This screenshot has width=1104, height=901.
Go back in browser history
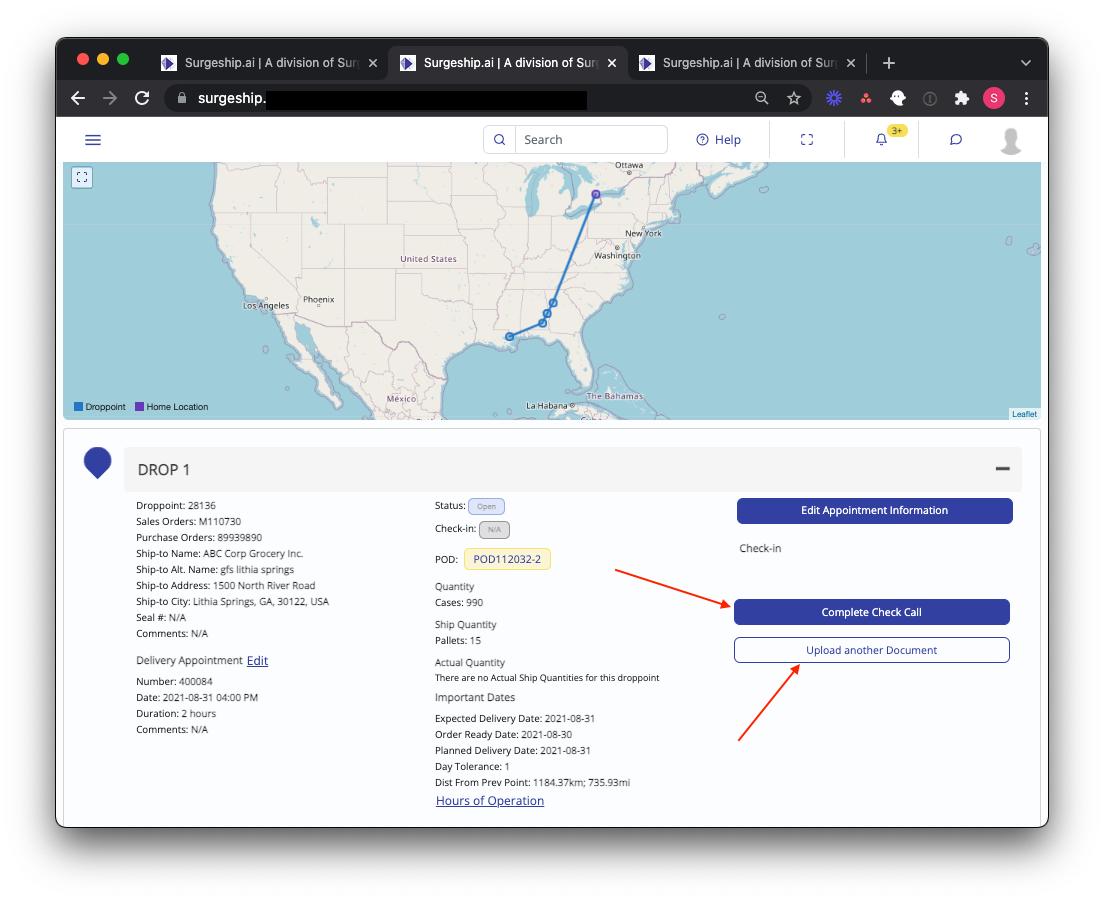point(78,98)
